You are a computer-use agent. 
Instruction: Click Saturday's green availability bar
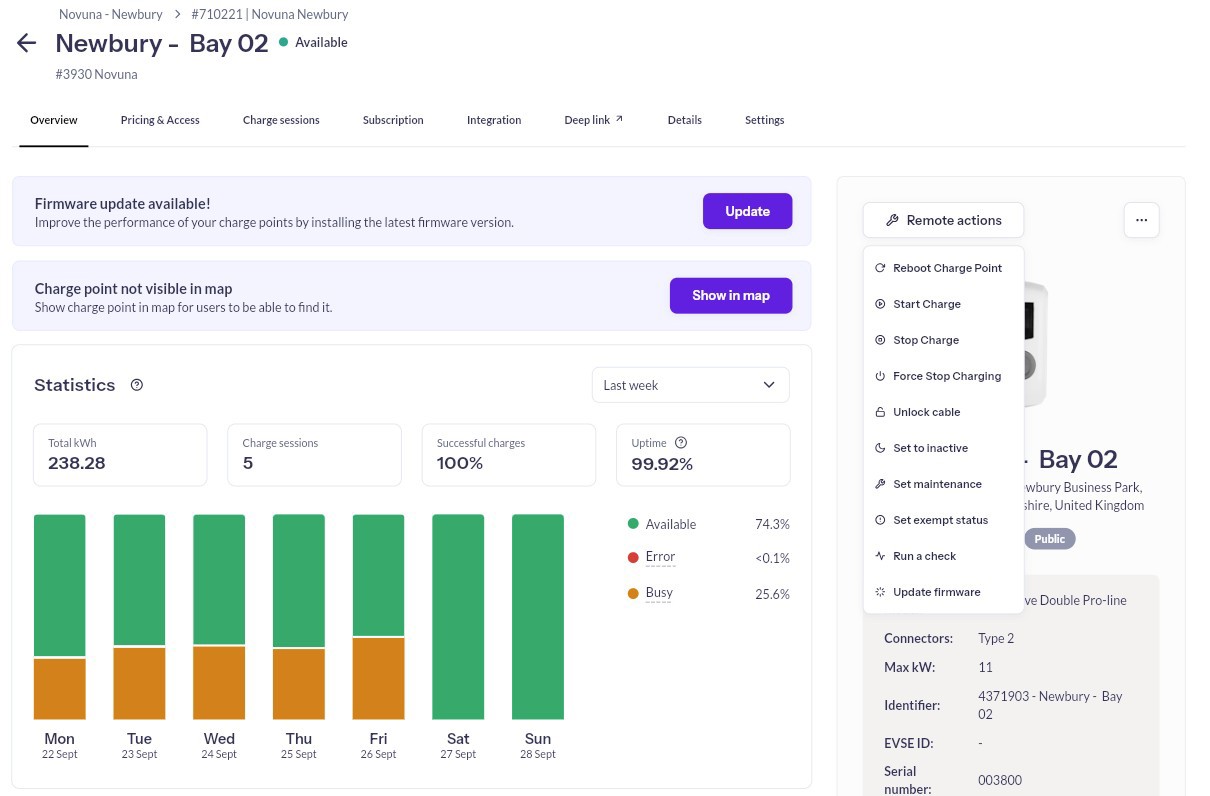coord(458,616)
